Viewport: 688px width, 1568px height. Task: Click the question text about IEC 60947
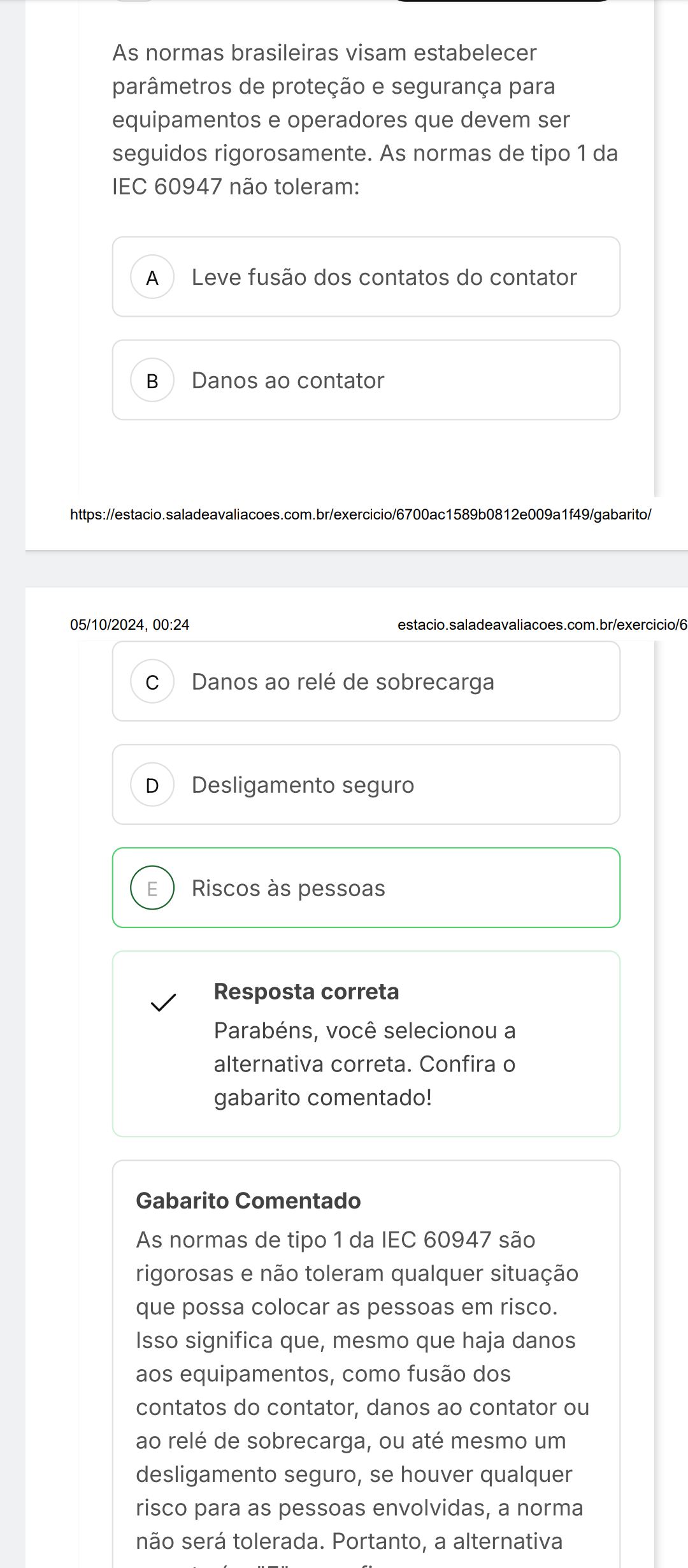click(365, 120)
